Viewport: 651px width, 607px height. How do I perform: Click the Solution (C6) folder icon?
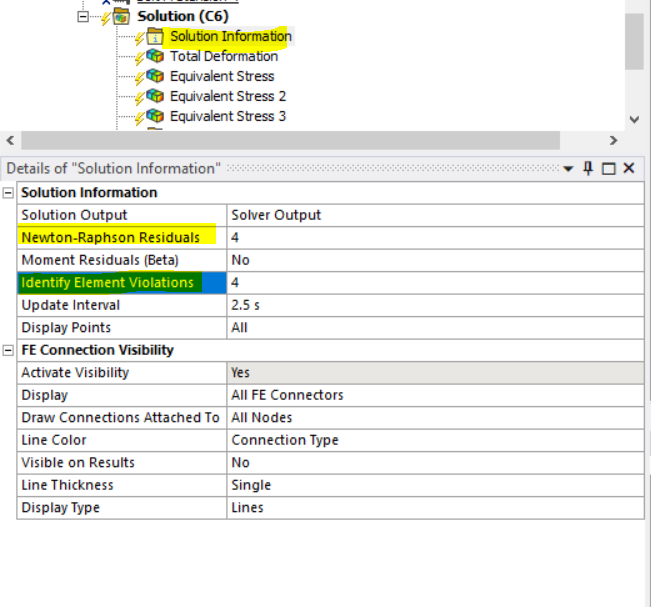point(121,16)
